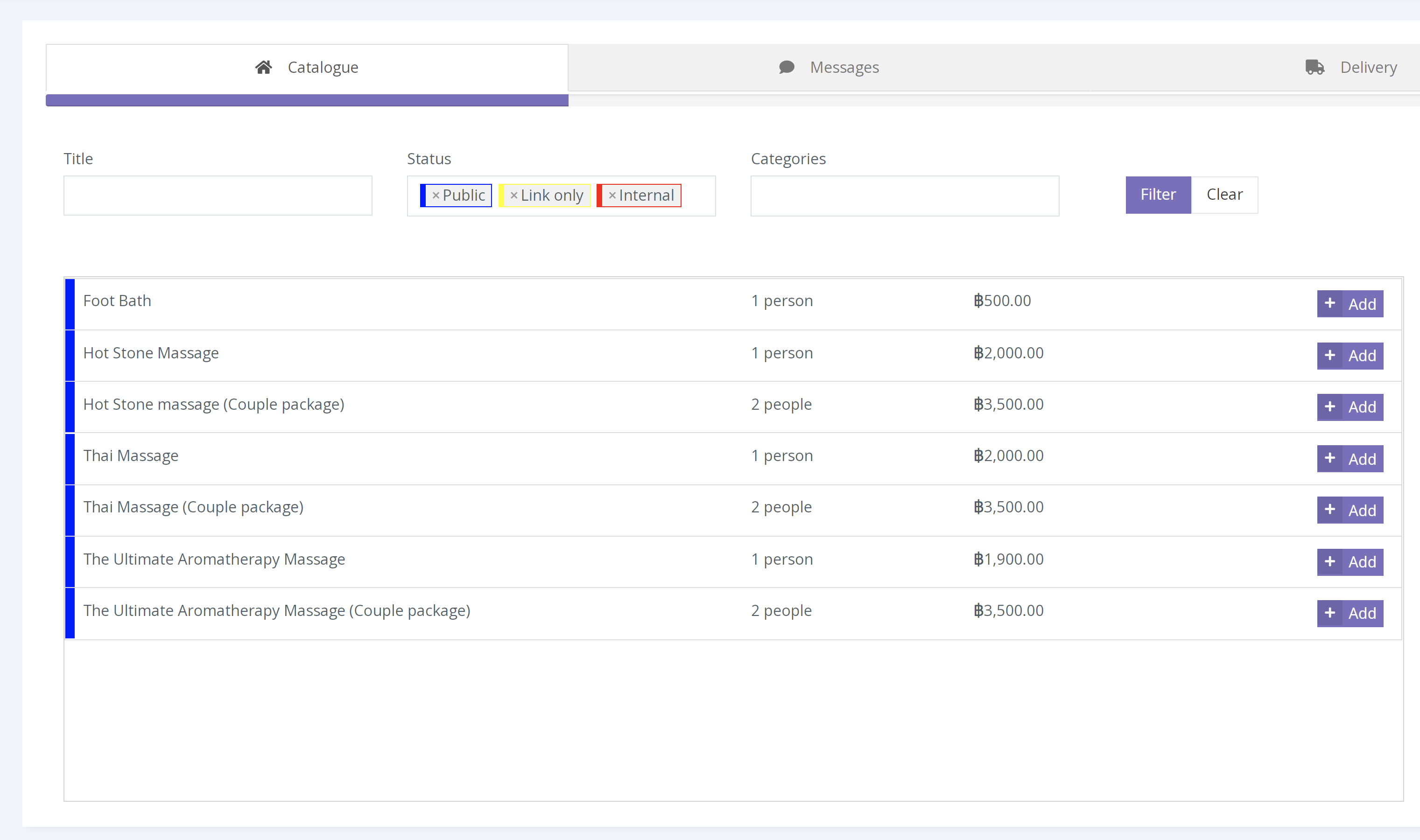Click the ฿2,000.00 price of Hot Stone Massage
Viewport: 1420px width, 840px height.
pos(1008,353)
